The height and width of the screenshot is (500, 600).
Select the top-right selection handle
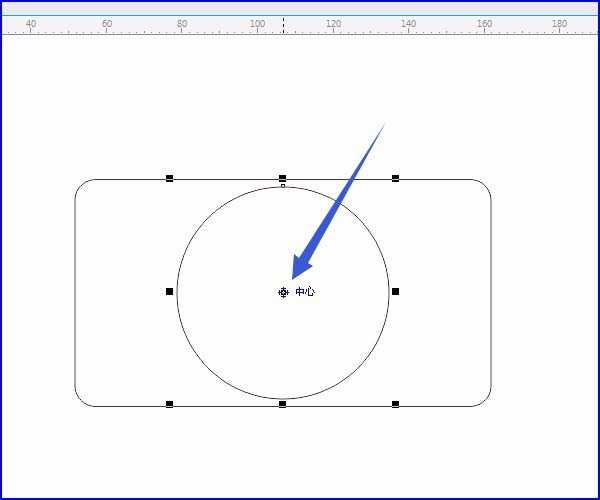396,178
